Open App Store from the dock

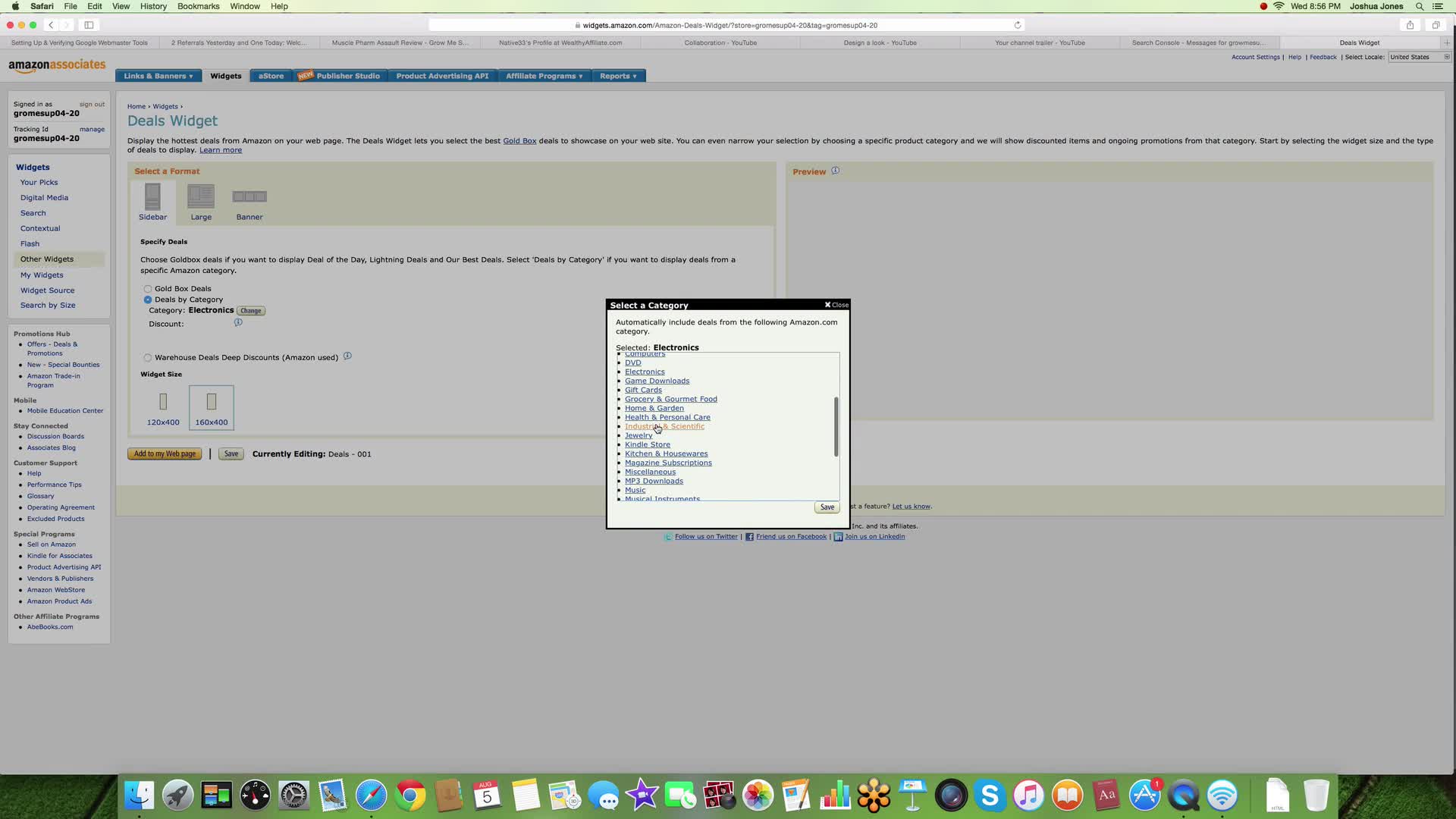[1144, 795]
